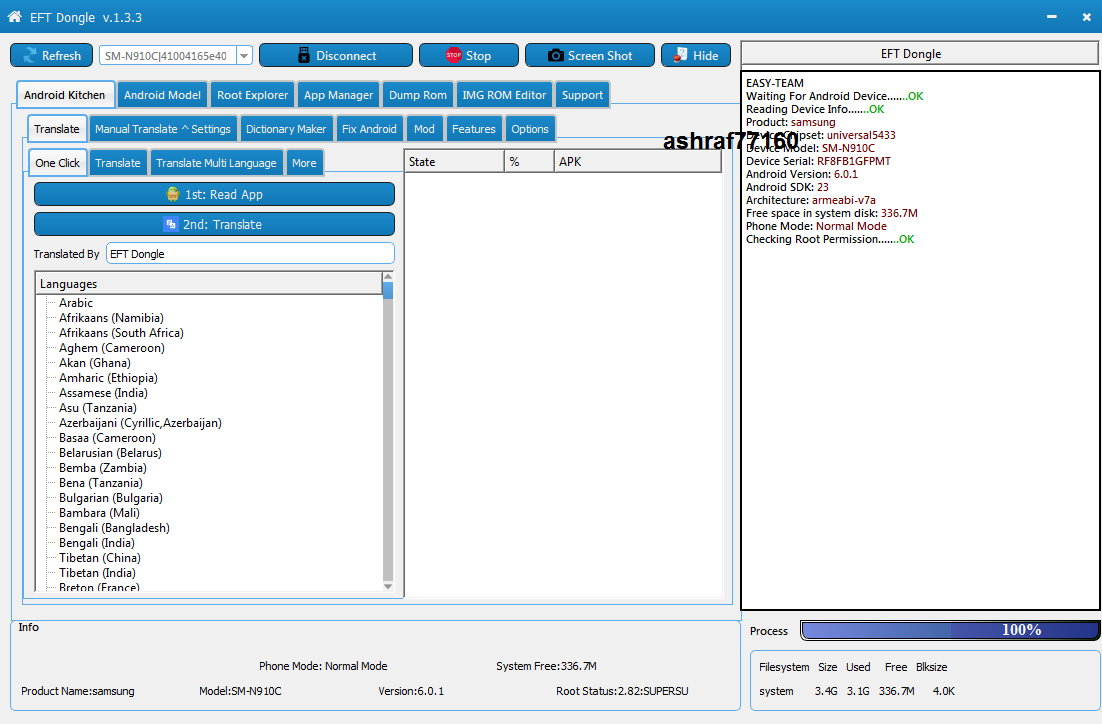Click languages list scroll up arrow

click(x=388, y=277)
